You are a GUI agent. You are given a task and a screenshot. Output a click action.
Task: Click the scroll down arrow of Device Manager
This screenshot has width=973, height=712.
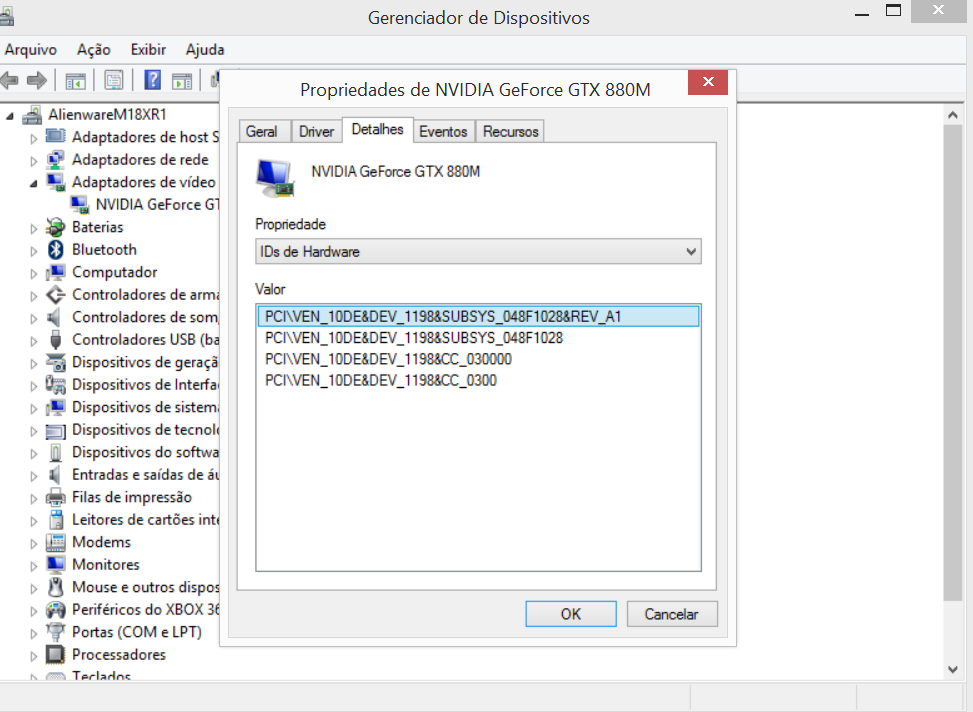coord(953,669)
